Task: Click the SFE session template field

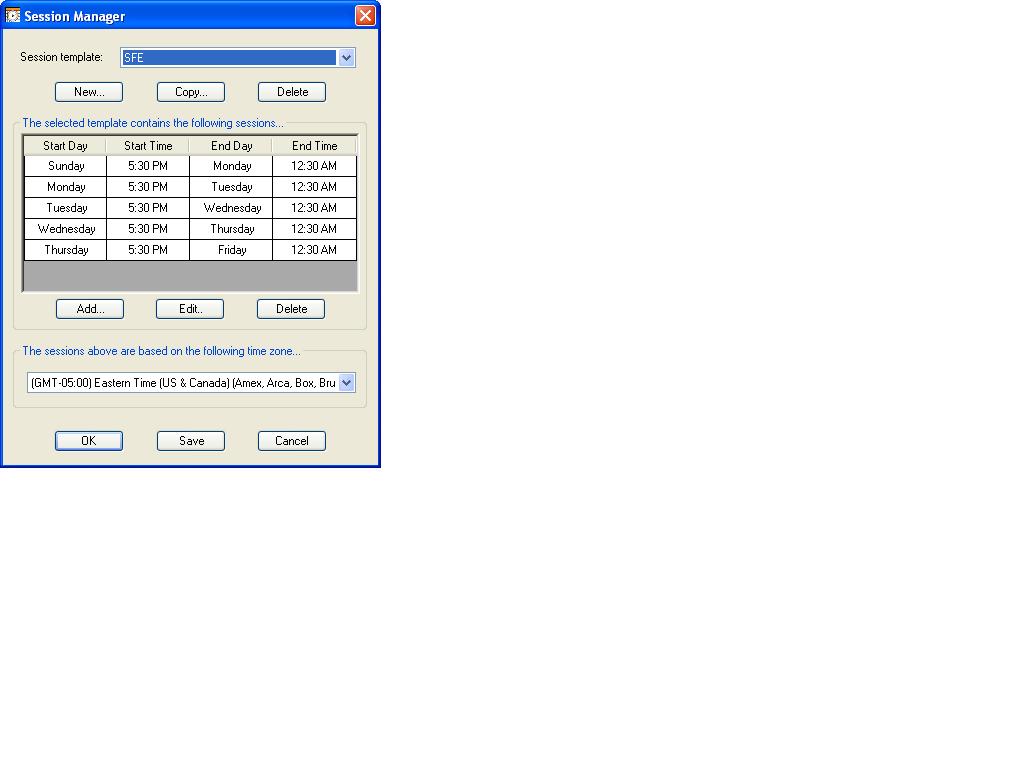Action: click(x=229, y=57)
